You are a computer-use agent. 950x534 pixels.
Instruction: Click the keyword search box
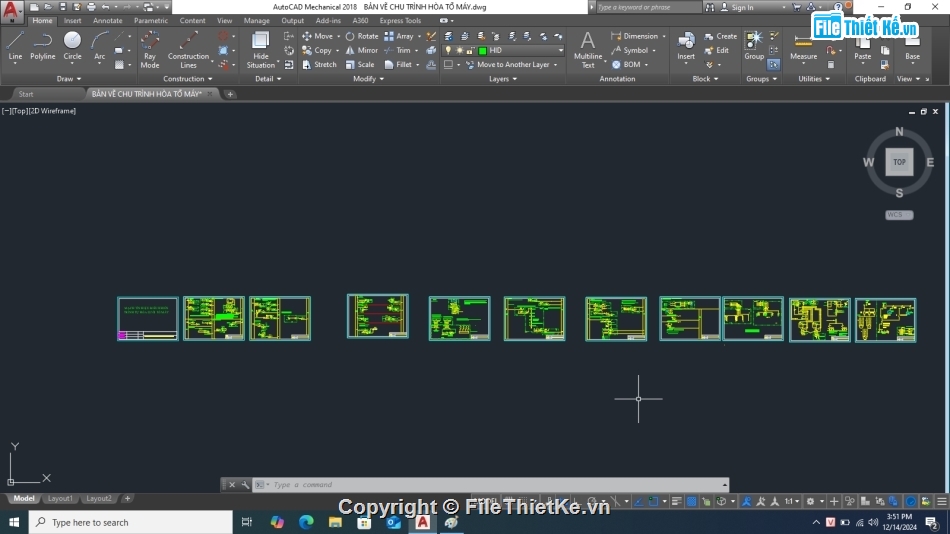[x=648, y=7]
